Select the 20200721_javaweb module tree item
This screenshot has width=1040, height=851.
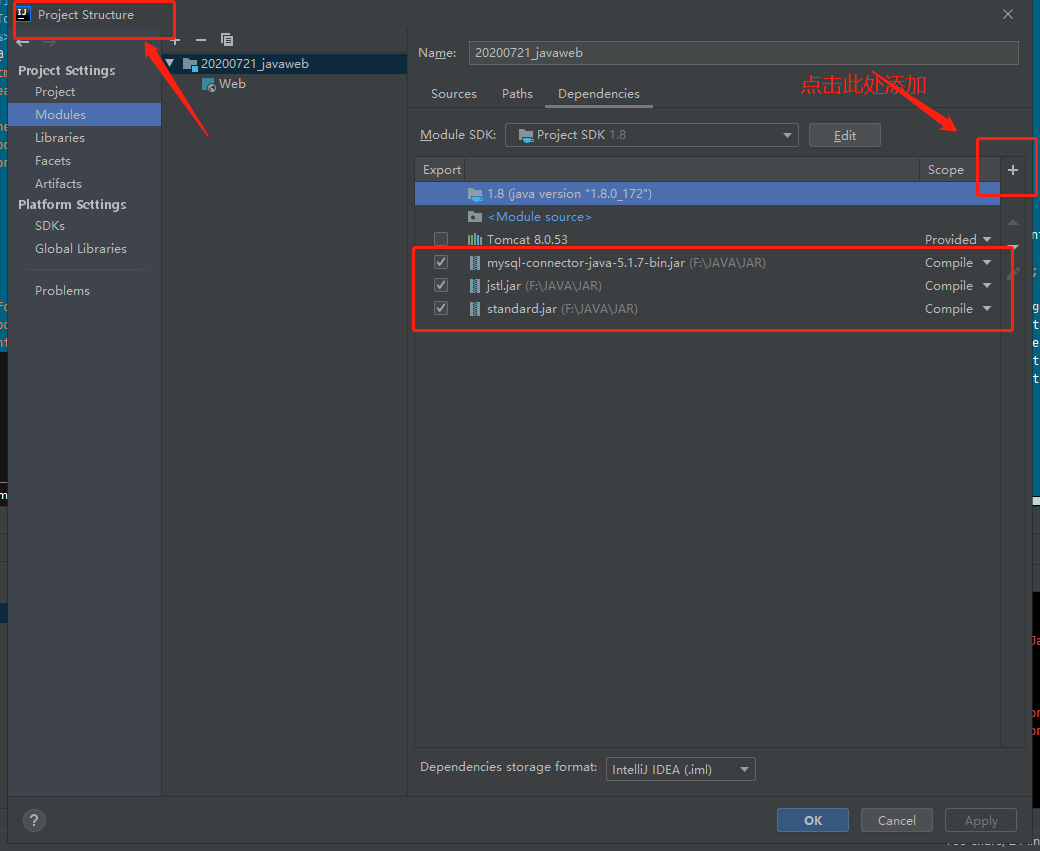tap(285, 64)
